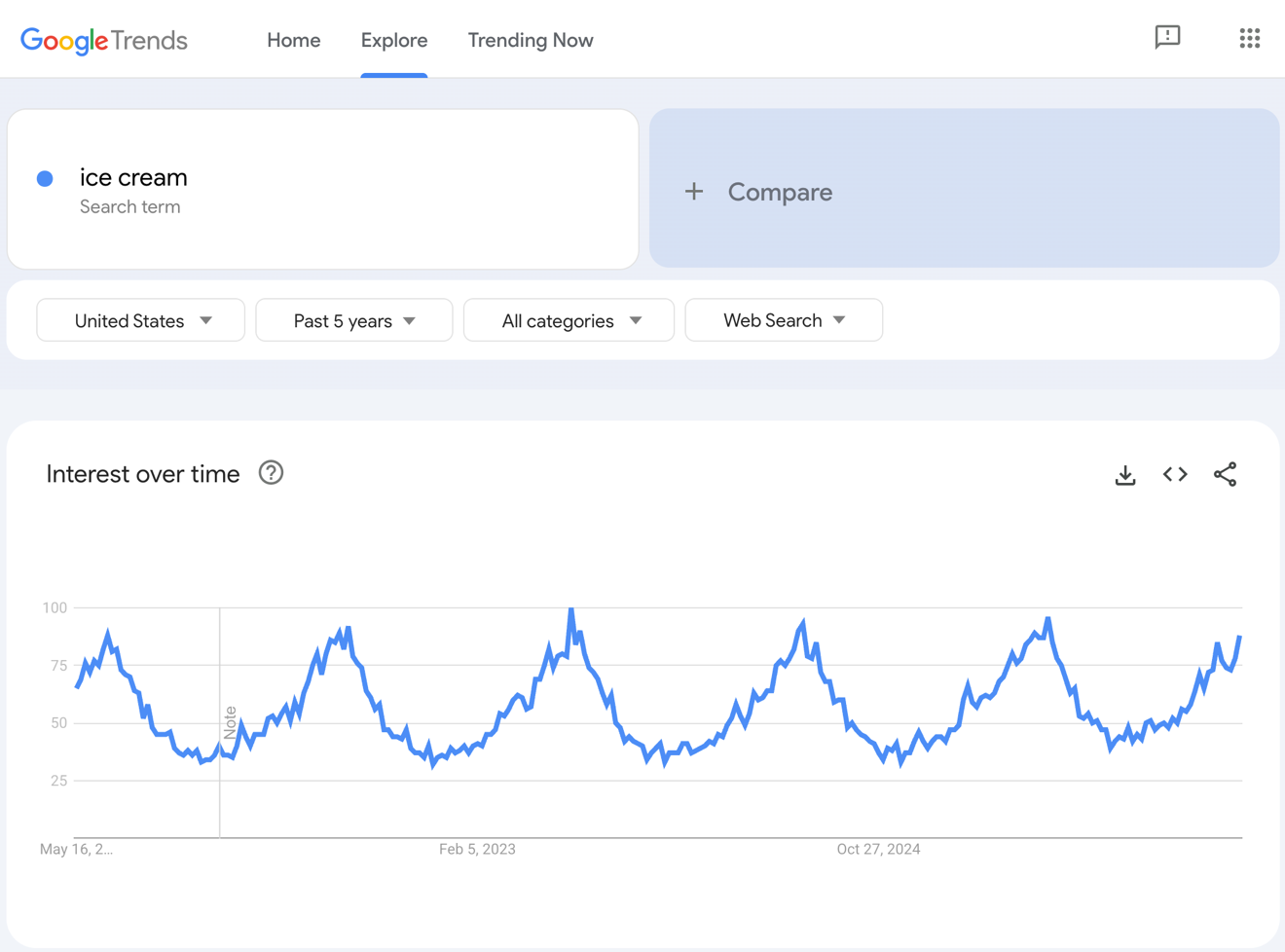Open the All categories dropdown
This screenshot has width=1285, height=952.
tap(569, 320)
